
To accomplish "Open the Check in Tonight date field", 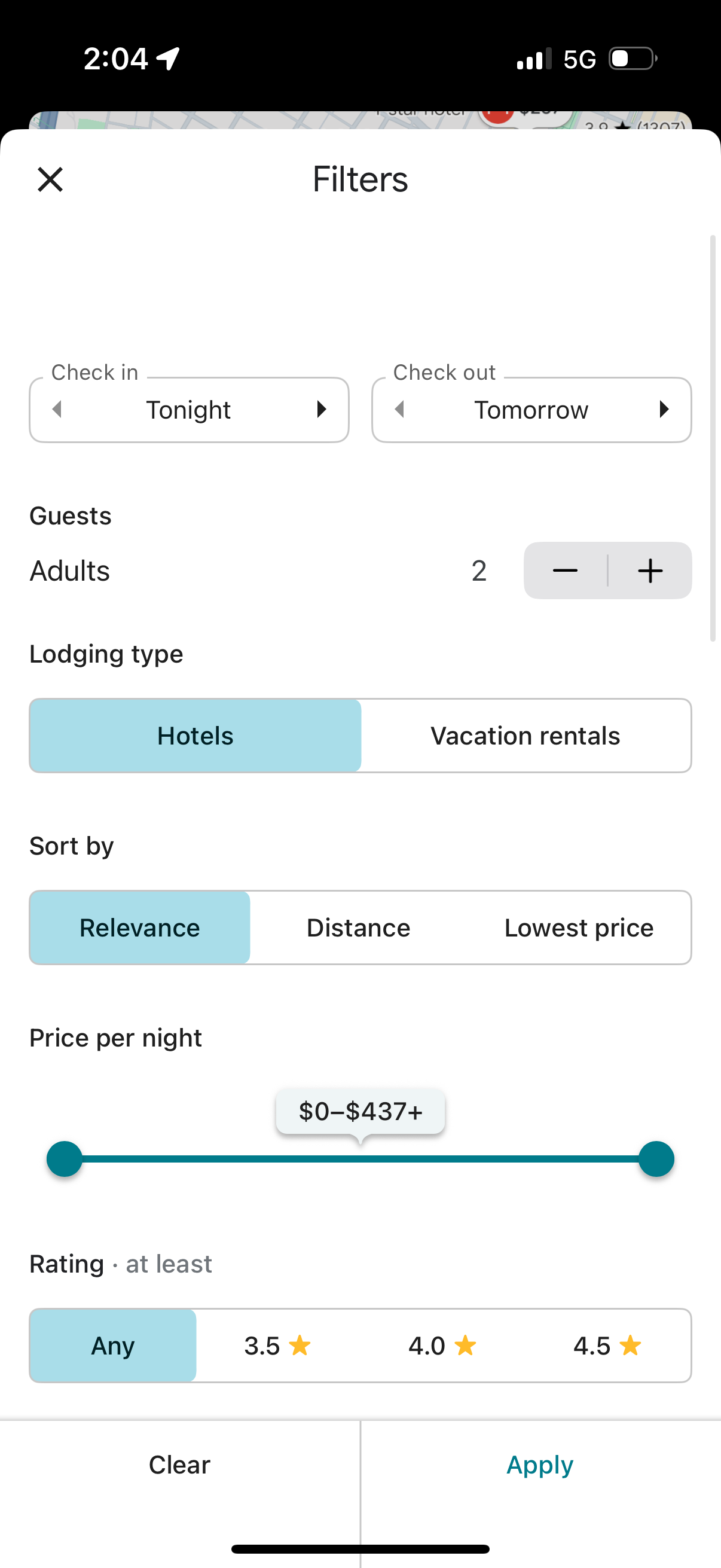I will [x=188, y=410].
